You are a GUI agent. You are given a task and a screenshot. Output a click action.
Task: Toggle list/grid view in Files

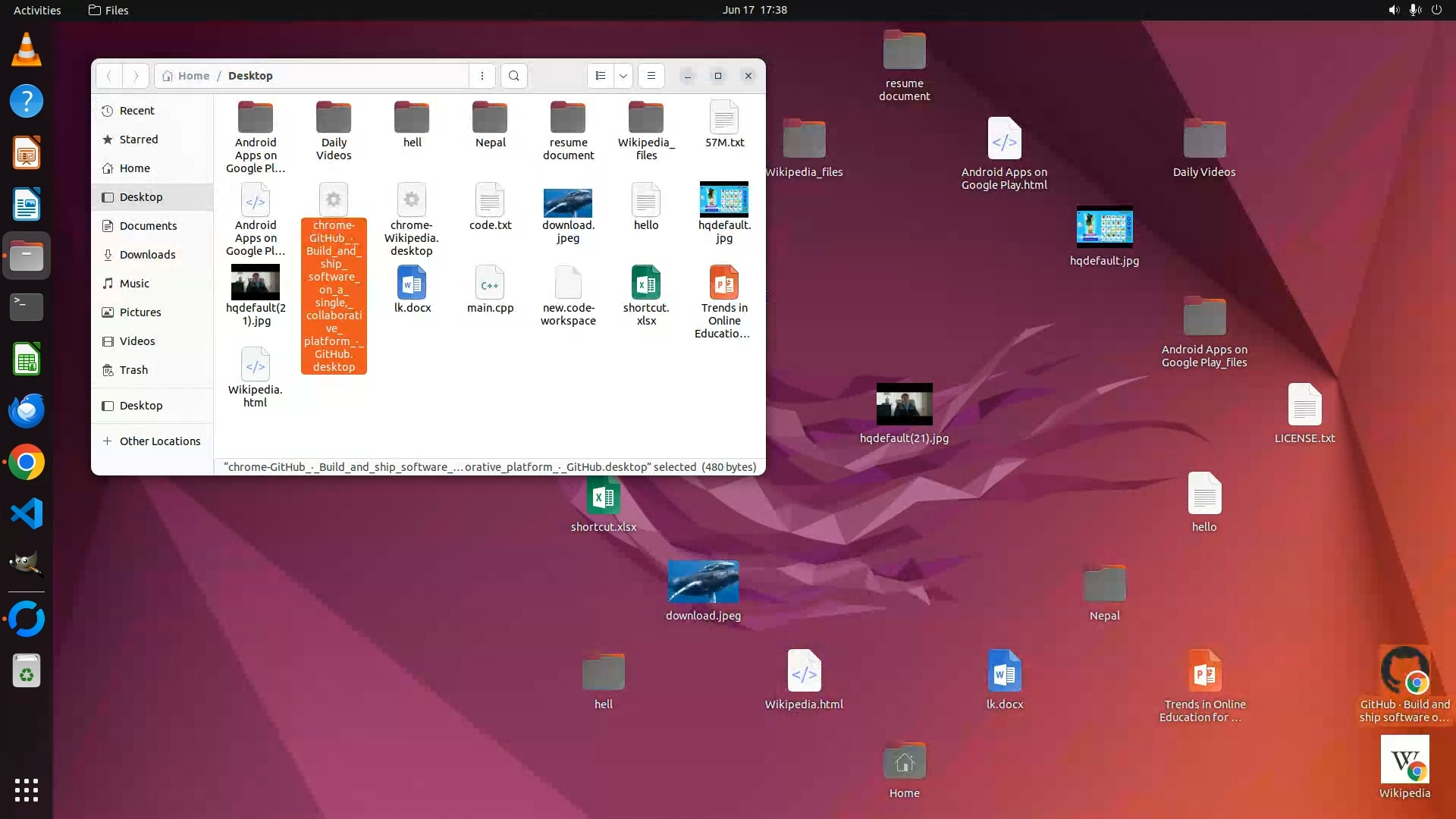601,76
